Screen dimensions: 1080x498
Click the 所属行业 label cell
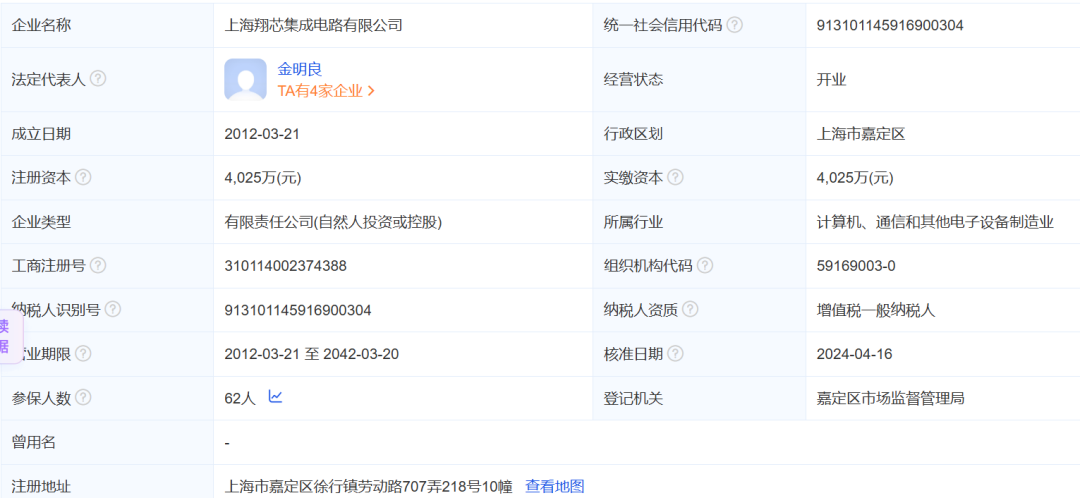[x=699, y=222]
